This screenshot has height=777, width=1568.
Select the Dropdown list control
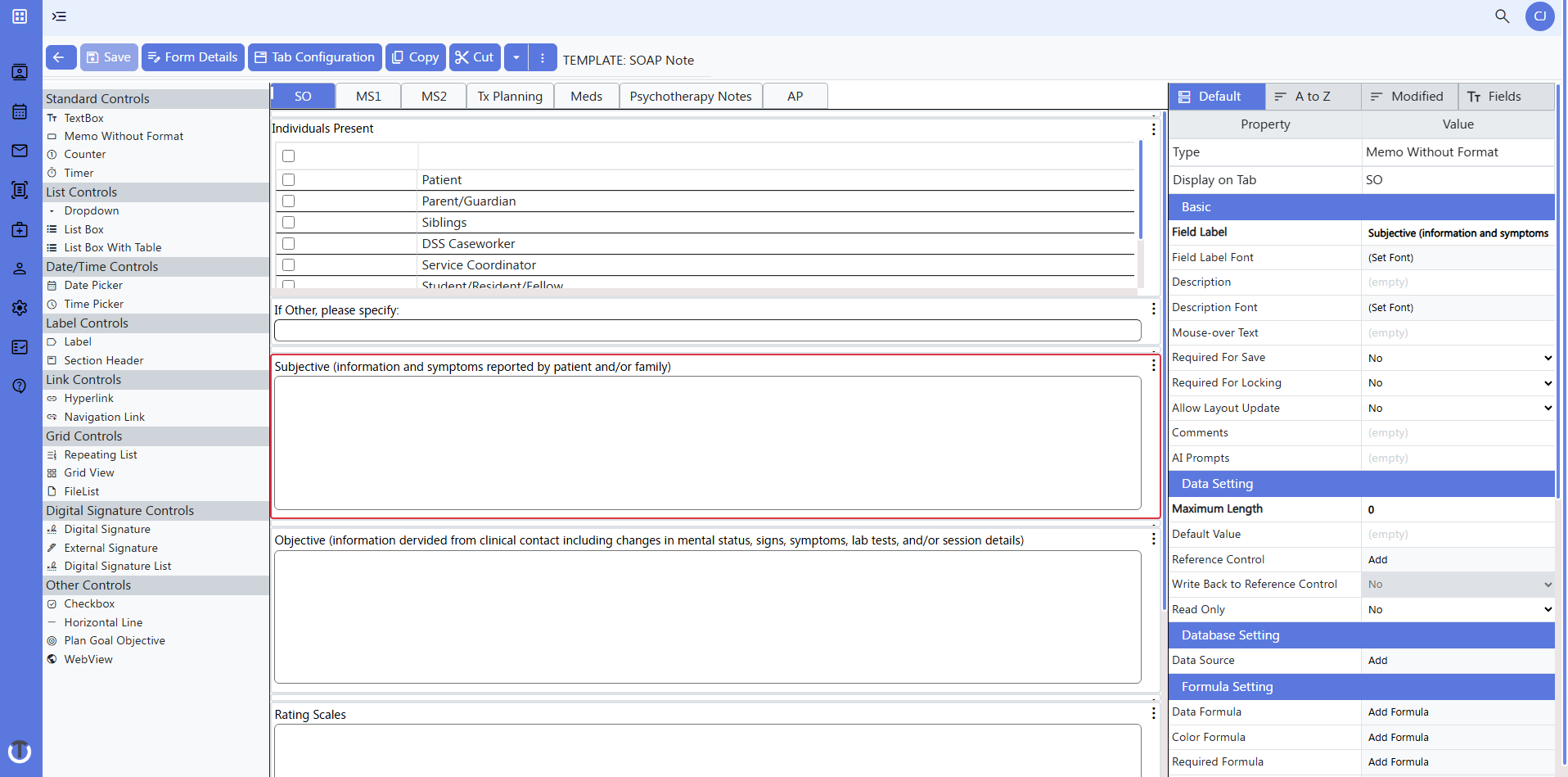pos(91,210)
